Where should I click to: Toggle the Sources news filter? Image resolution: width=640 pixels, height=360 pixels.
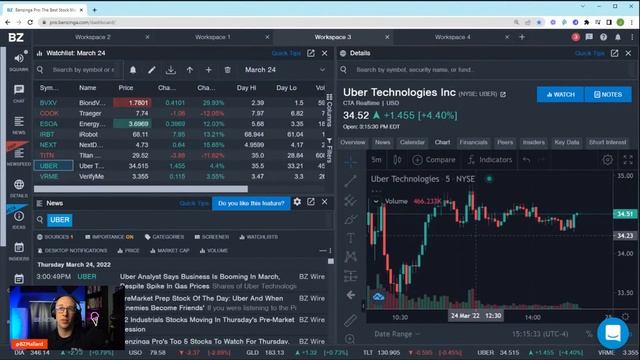55,237
